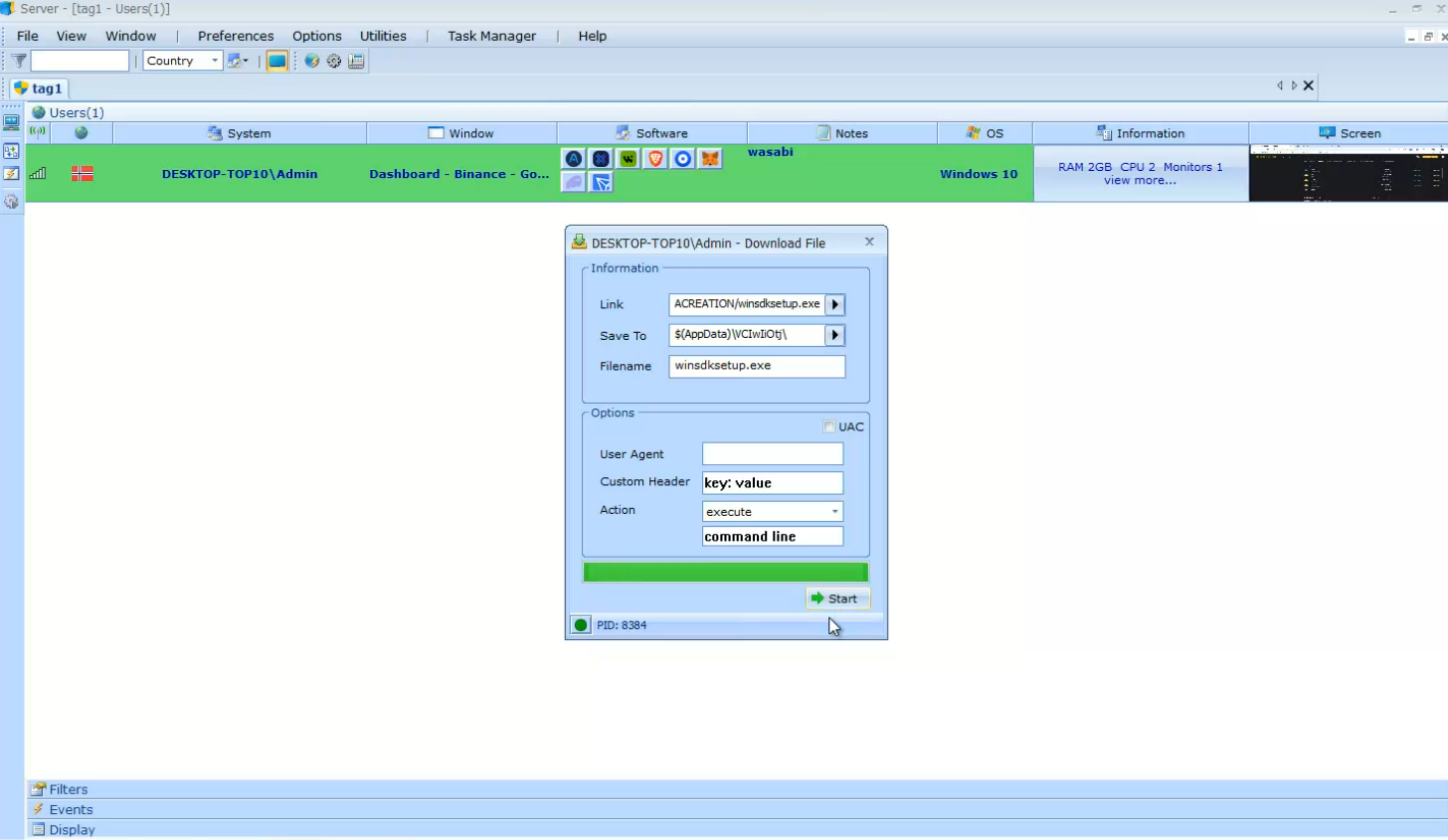
Task: Open the Window menu
Action: coord(131,36)
